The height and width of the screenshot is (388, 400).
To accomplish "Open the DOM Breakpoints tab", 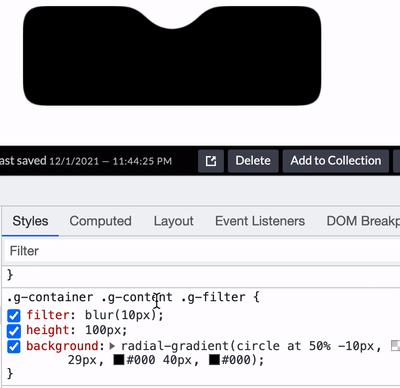I will (363, 221).
